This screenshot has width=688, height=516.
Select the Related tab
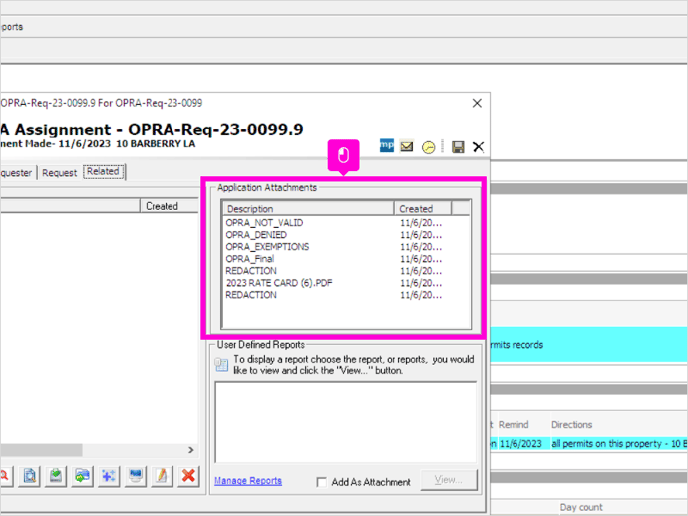(x=103, y=172)
